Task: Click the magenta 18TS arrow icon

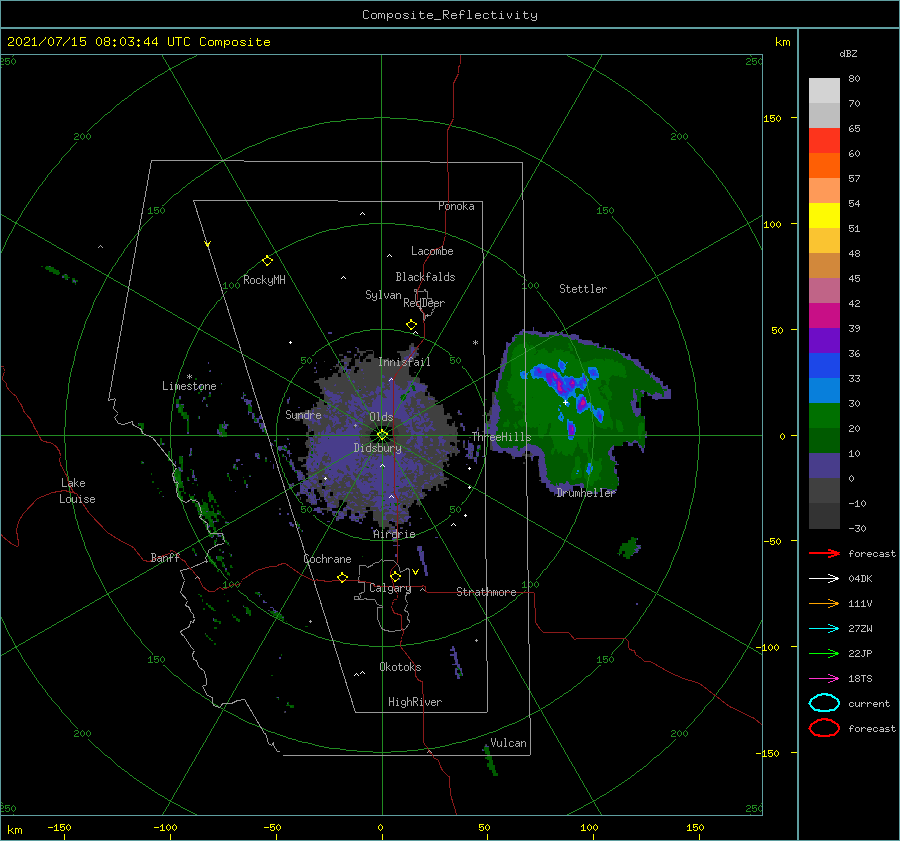Action: pyautogui.click(x=824, y=679)
